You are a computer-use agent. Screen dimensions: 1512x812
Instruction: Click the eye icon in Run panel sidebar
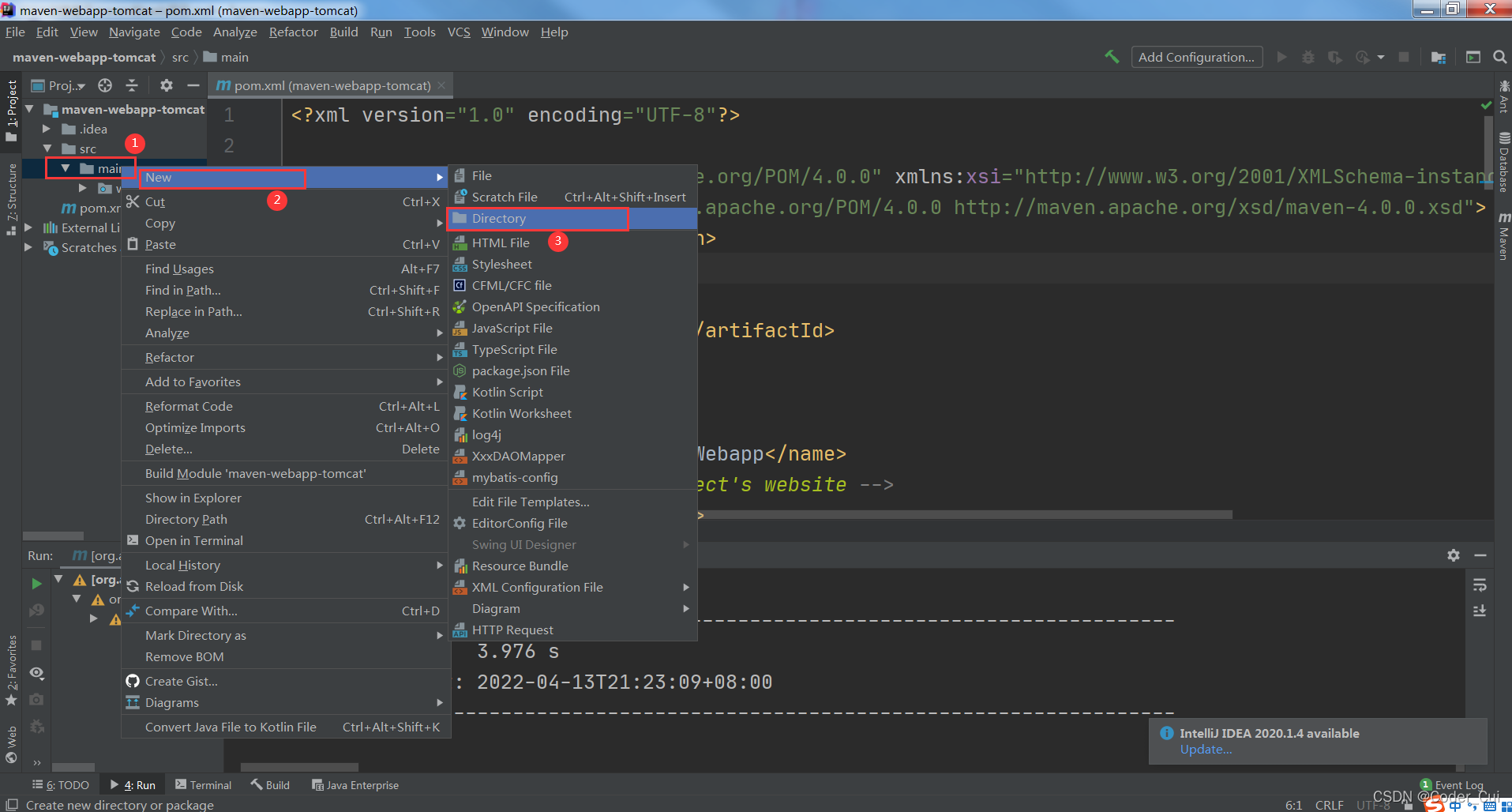[36, 673]
